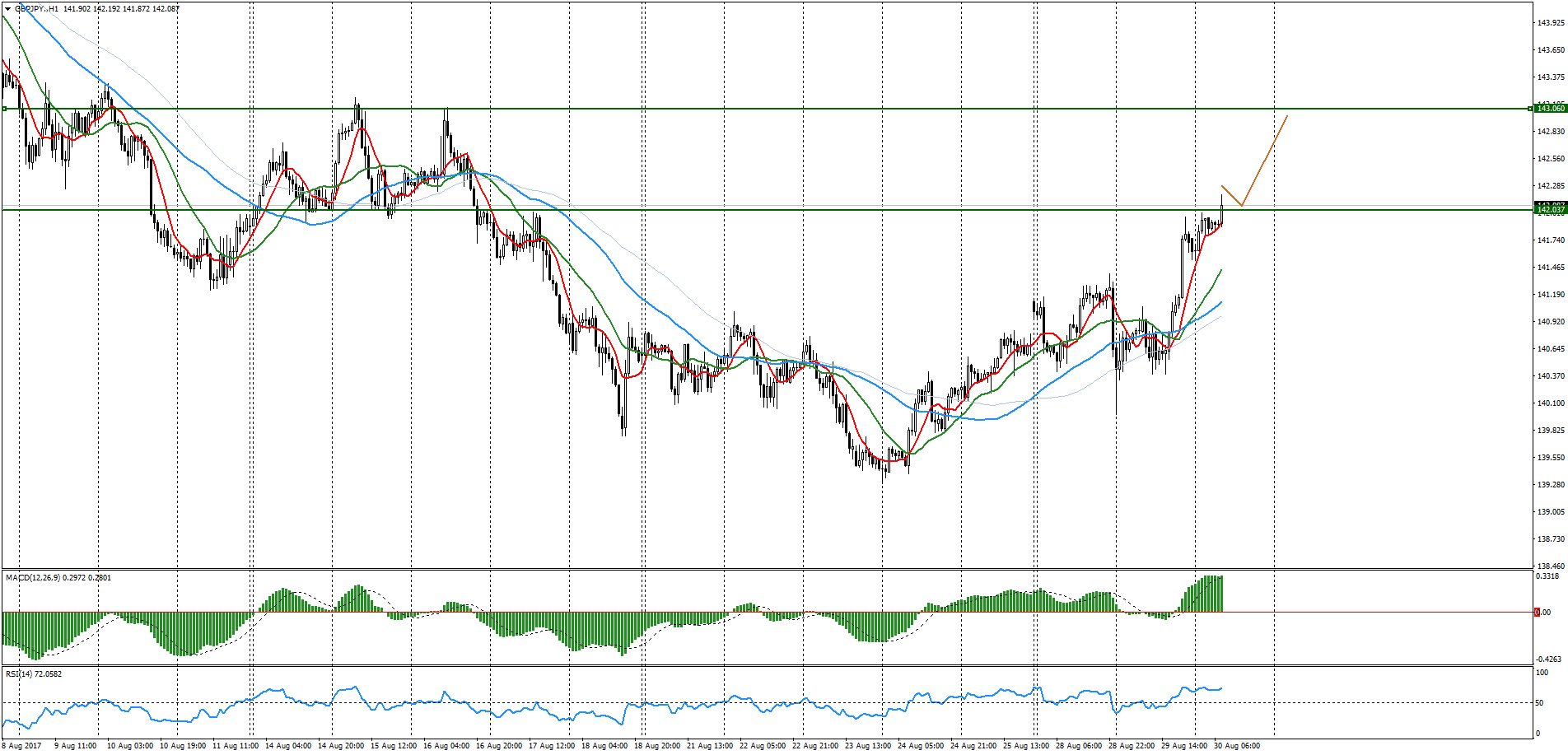Click left anchor square of upper green line
This screenshot has width=1568, height=755.
[x=4, y=109]
